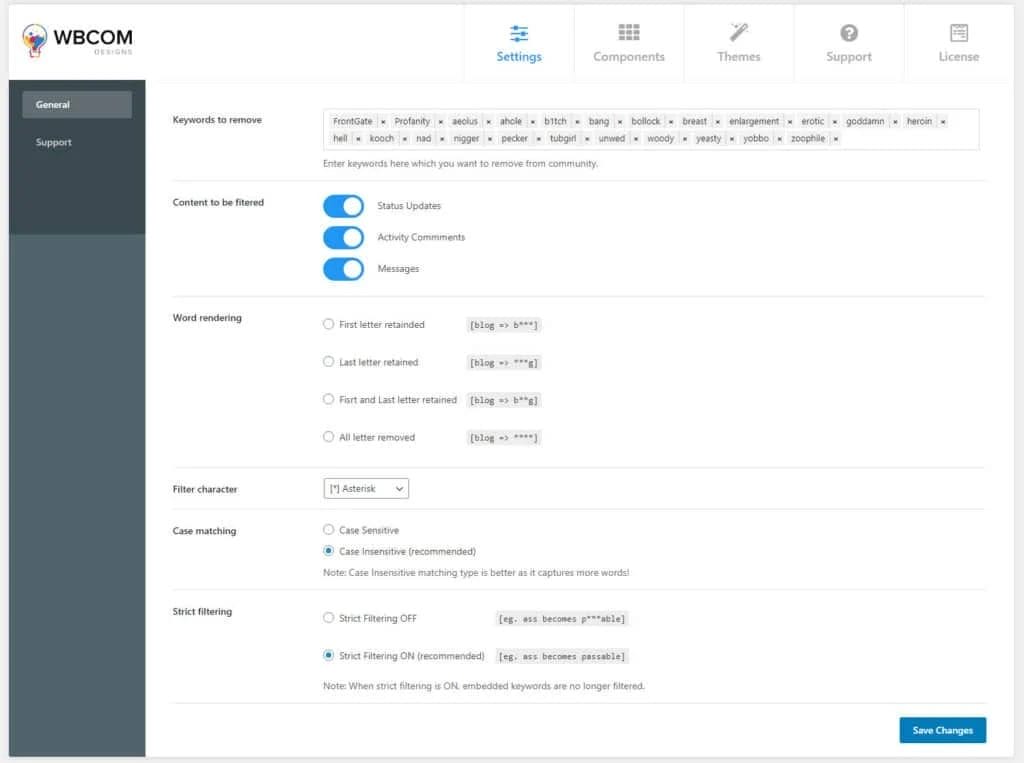Screen dimensions: 1024x763
Task: Open the Components grid icon
Action: (x=629, y=33)
